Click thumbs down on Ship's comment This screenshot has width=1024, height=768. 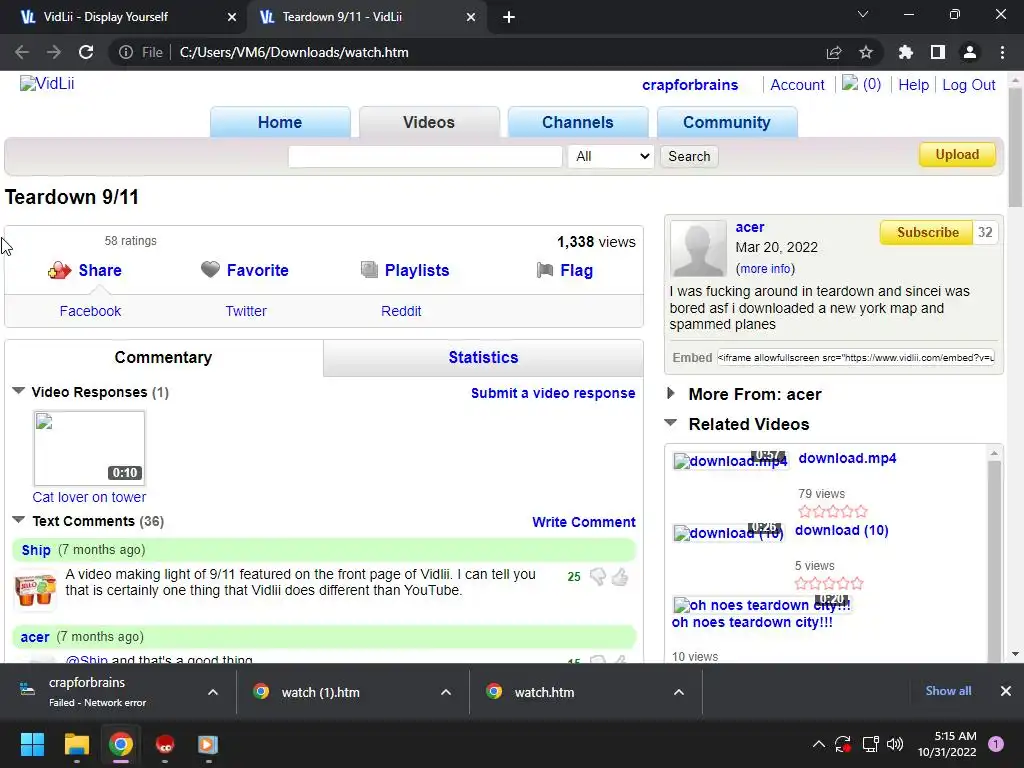pyautogui.click(x=598, y=577)
